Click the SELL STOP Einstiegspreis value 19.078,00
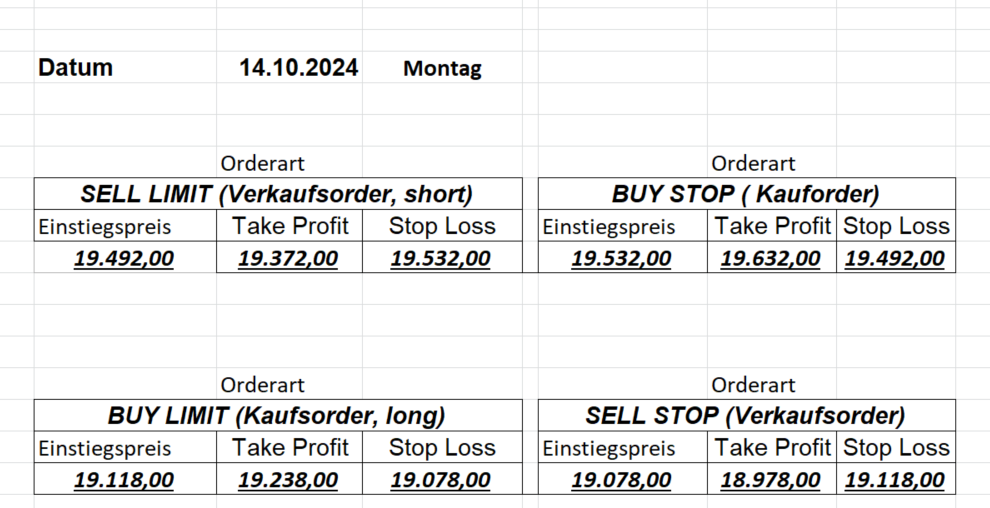Screen dimensions: 990x508 tap(621, 481)
